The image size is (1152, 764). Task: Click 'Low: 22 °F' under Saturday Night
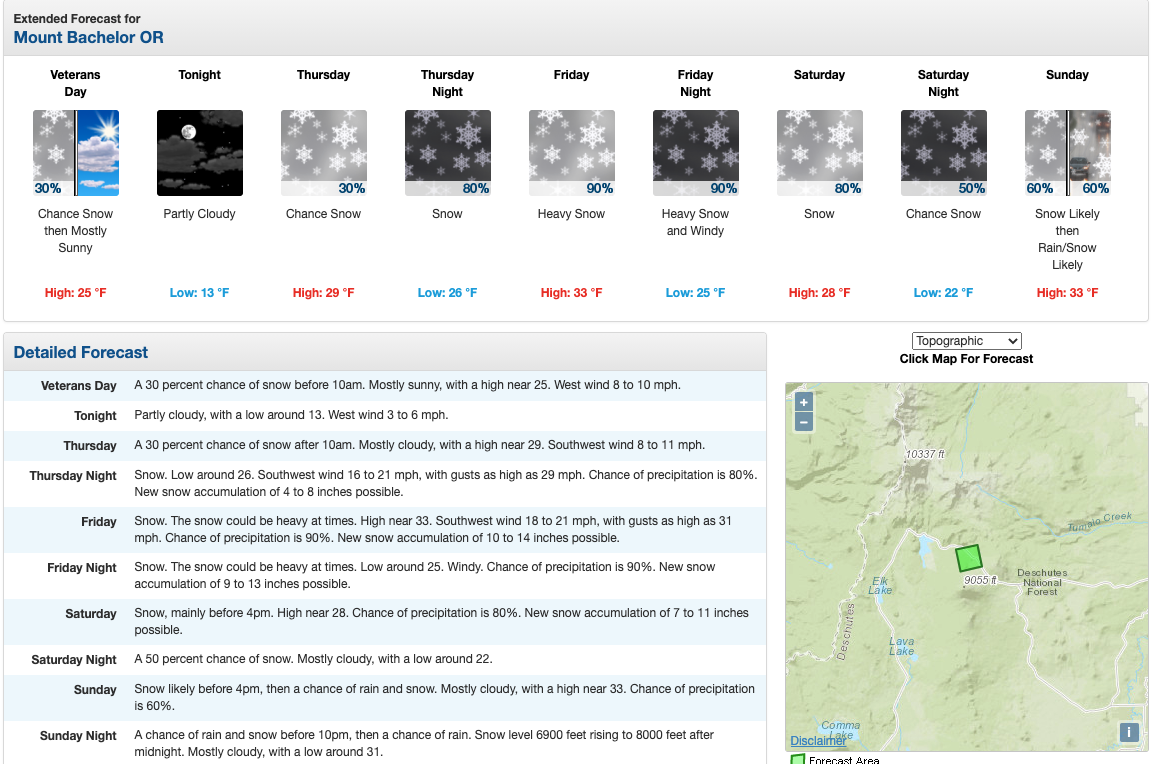point(943,292)
